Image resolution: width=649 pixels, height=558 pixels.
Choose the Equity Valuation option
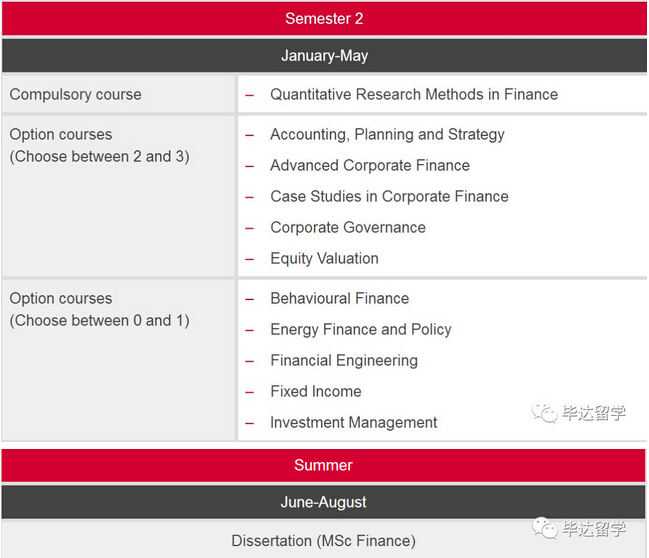tap(324, 258)
